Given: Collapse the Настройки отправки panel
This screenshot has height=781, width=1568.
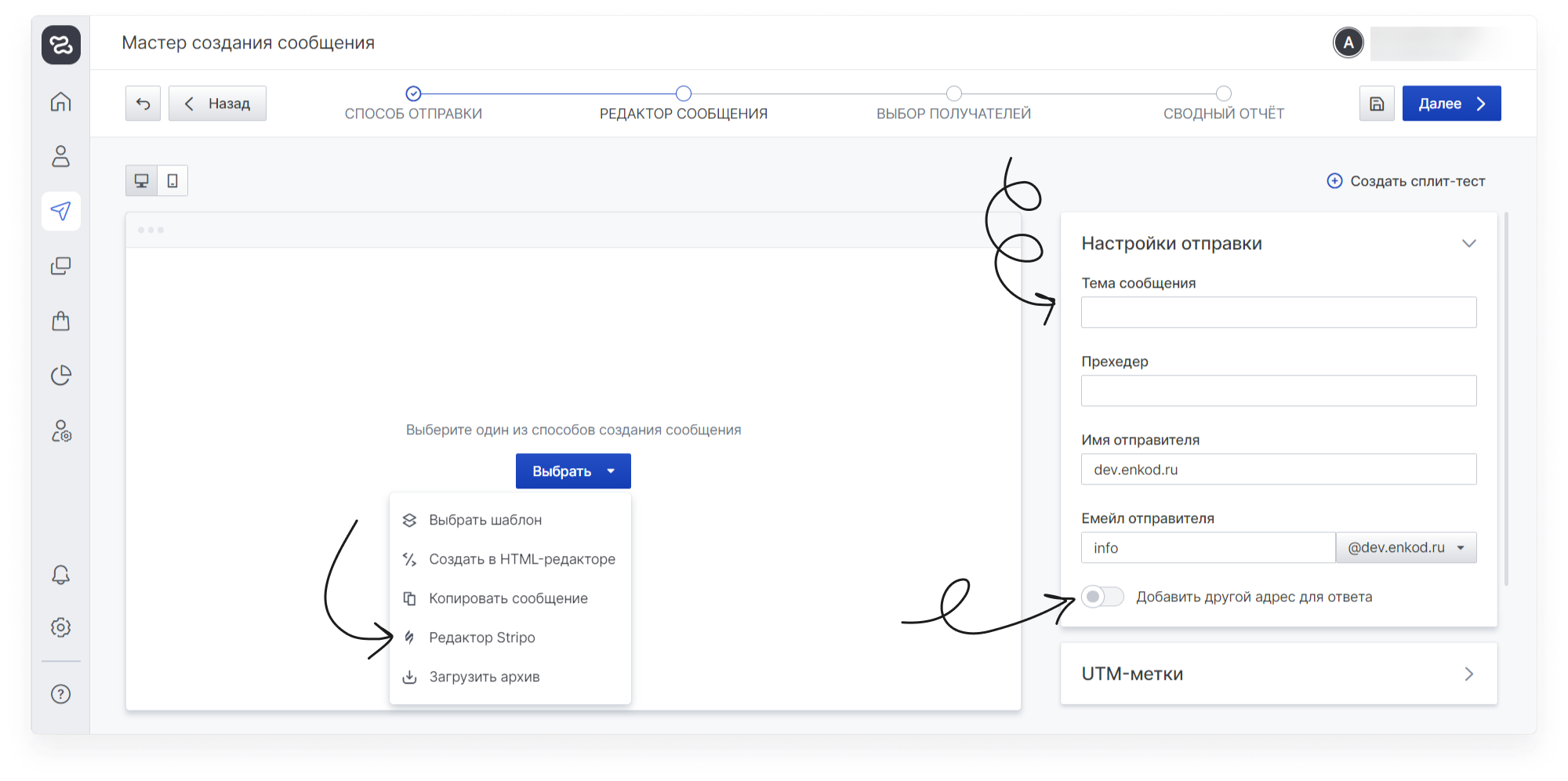Looking at the screenshot, I should coord(1469,243).
